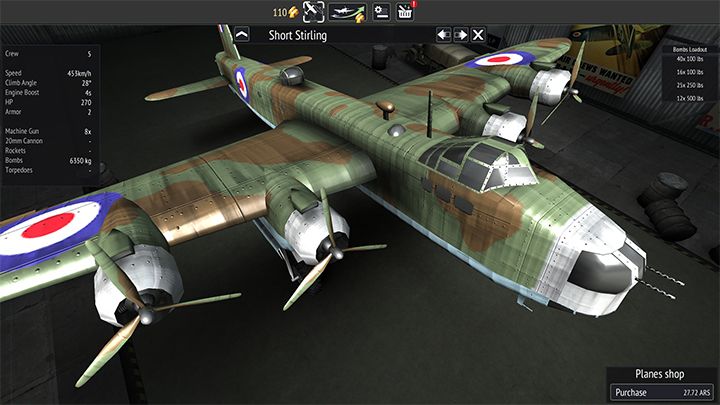720x405 pixels.
Task: Open the shop basket icon with alert badge
Action: click(405, 12)
